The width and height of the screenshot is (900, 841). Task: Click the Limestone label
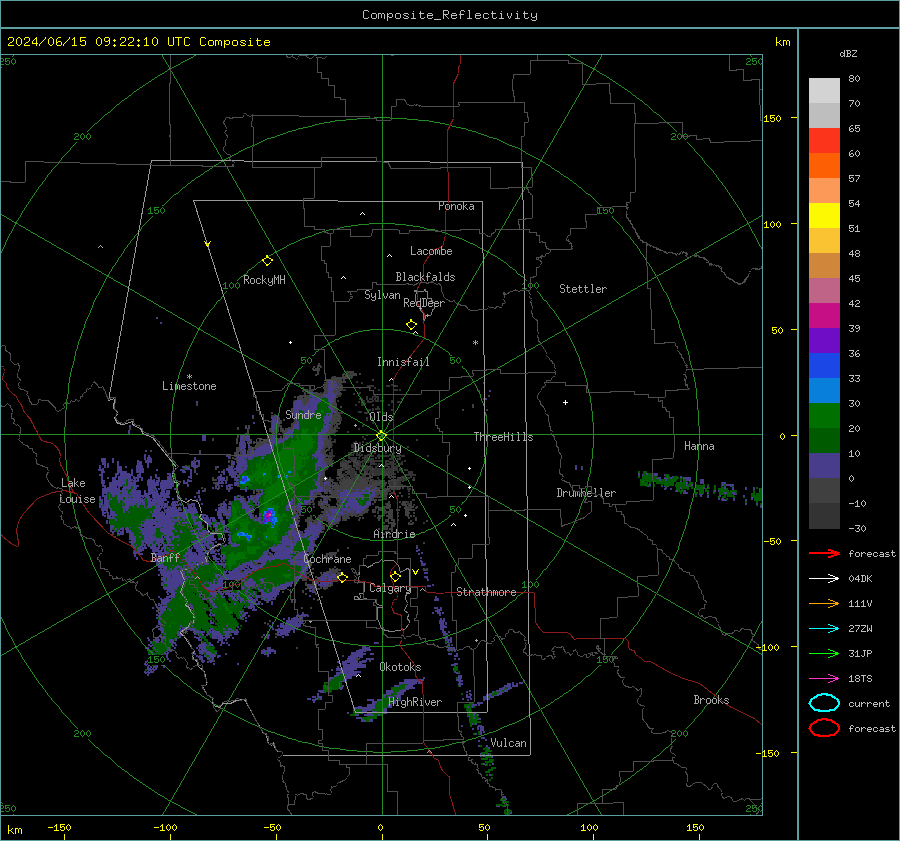189,386
